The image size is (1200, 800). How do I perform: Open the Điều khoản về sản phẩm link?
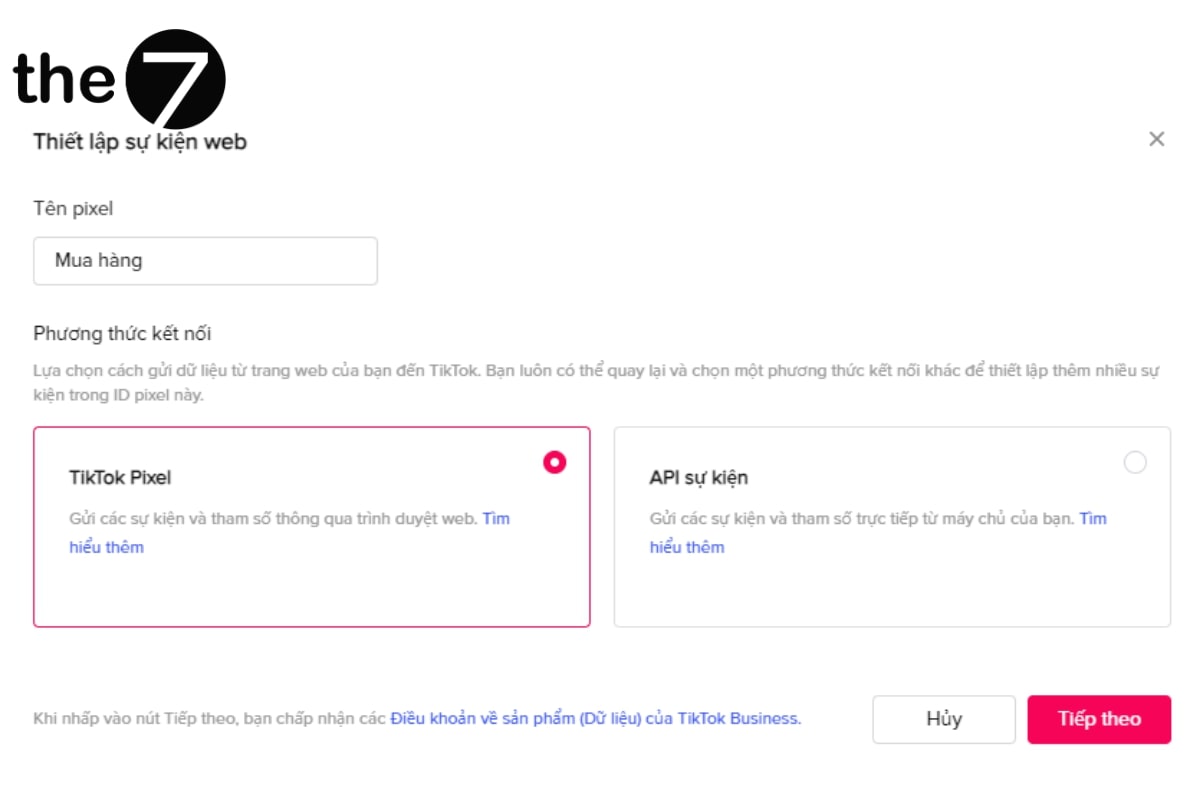pos(595,718)
